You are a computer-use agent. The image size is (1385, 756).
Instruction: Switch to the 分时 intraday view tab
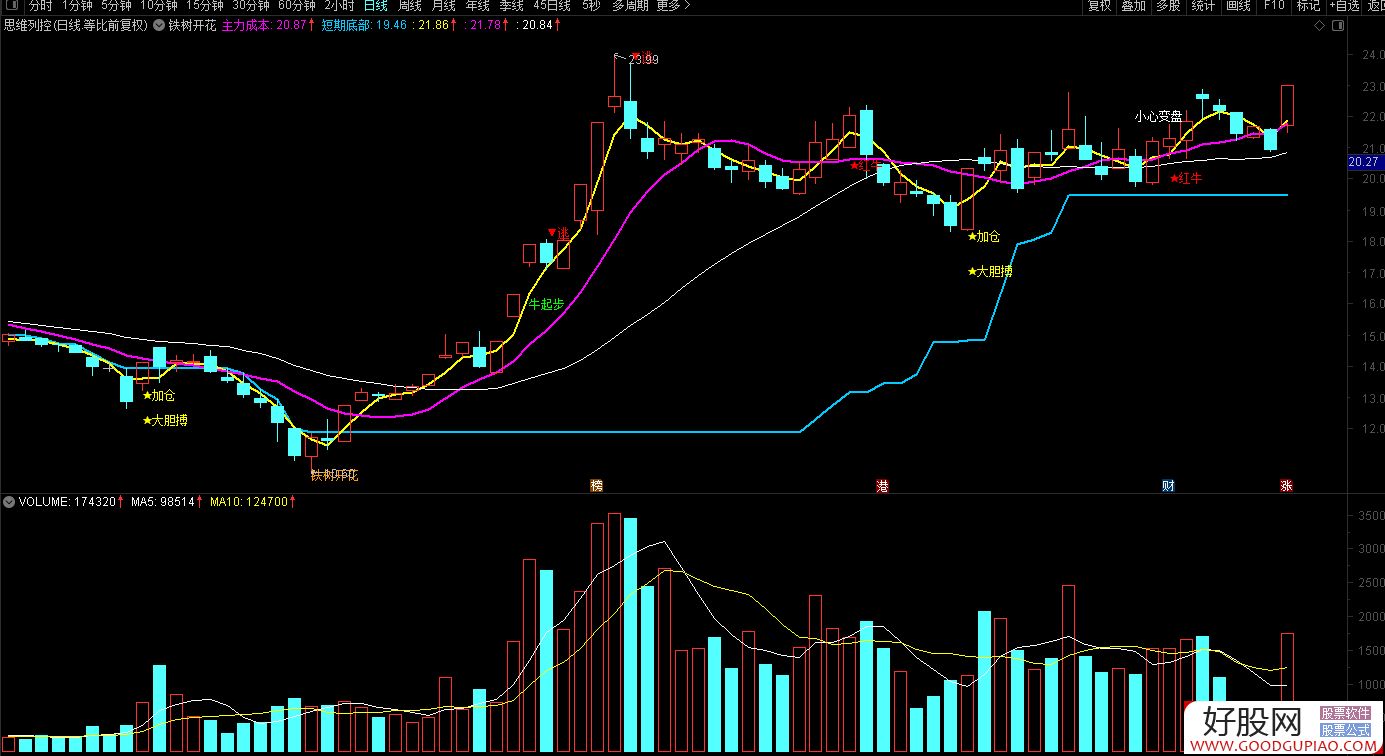point(40,6)
